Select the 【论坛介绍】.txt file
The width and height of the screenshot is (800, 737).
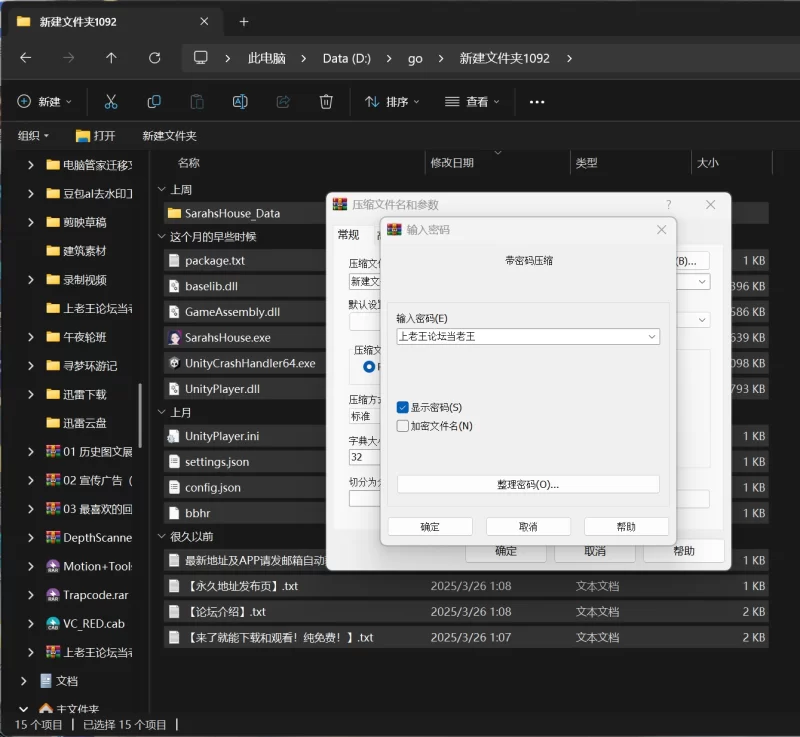[466, 612]
